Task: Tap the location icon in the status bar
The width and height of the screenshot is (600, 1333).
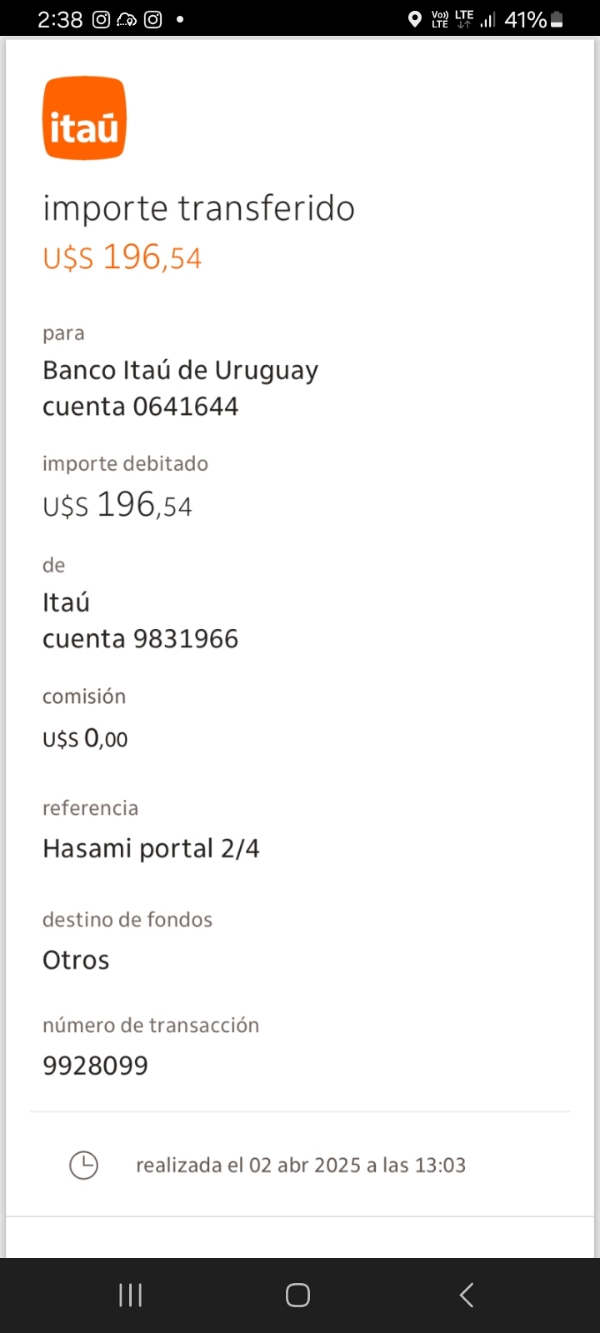Action: coord(415,20)
